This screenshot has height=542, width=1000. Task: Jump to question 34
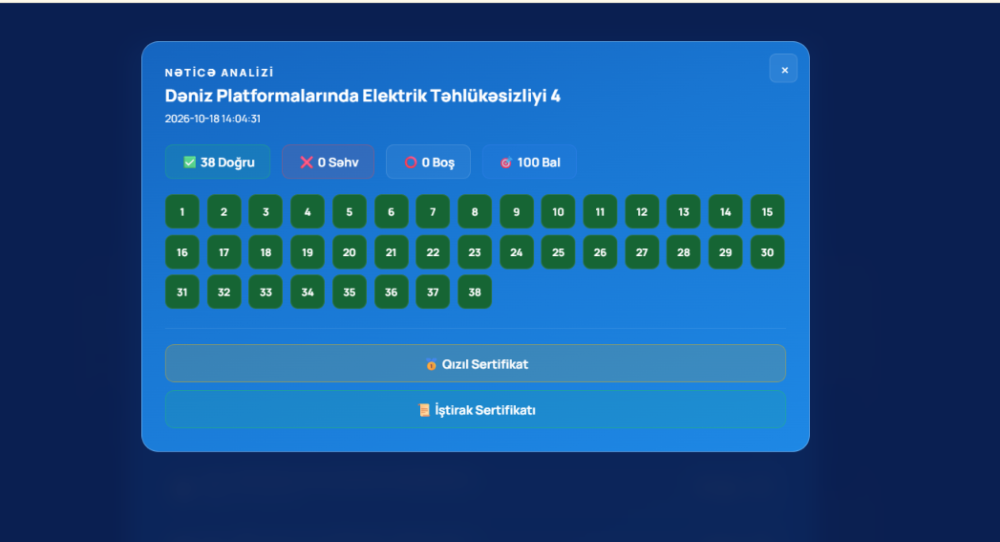pos(307,292)
